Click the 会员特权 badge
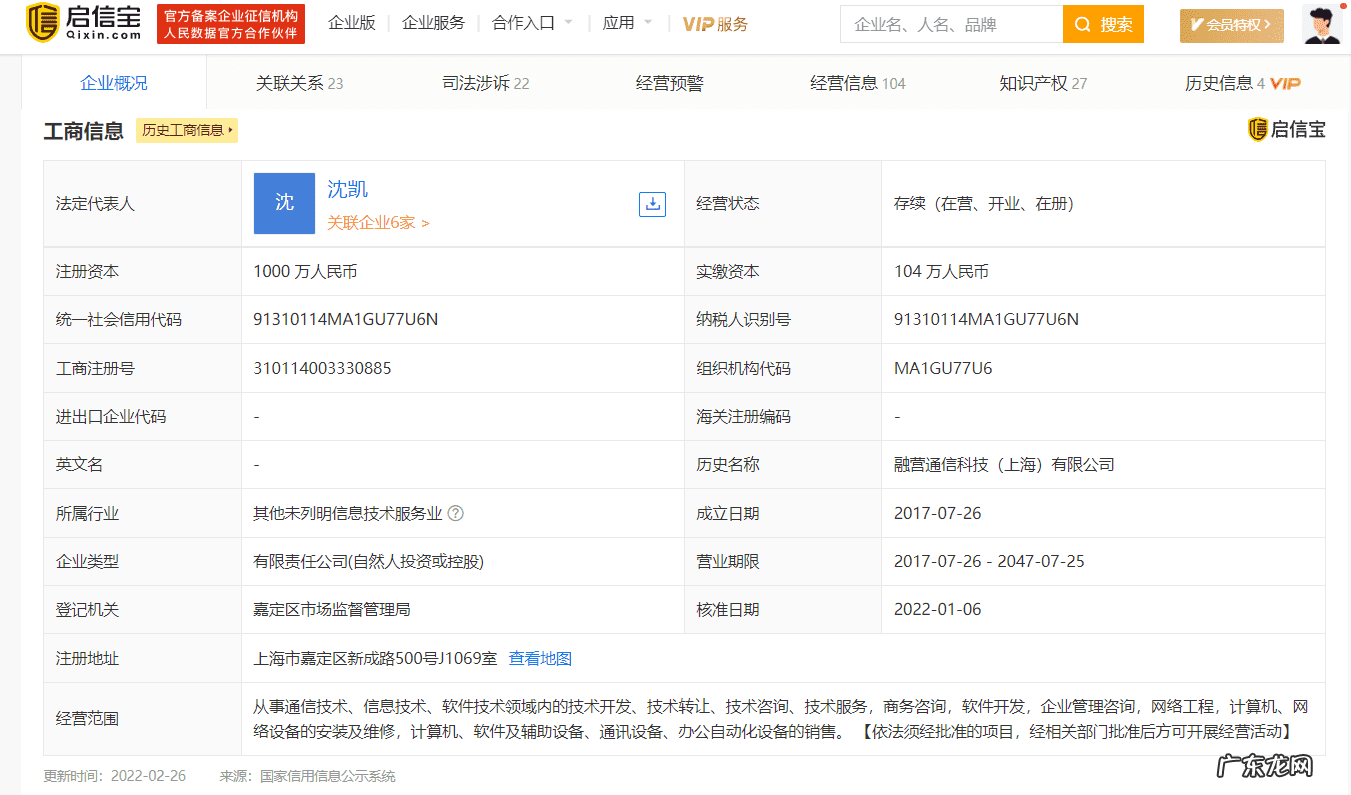 (x=1231, y=26)
